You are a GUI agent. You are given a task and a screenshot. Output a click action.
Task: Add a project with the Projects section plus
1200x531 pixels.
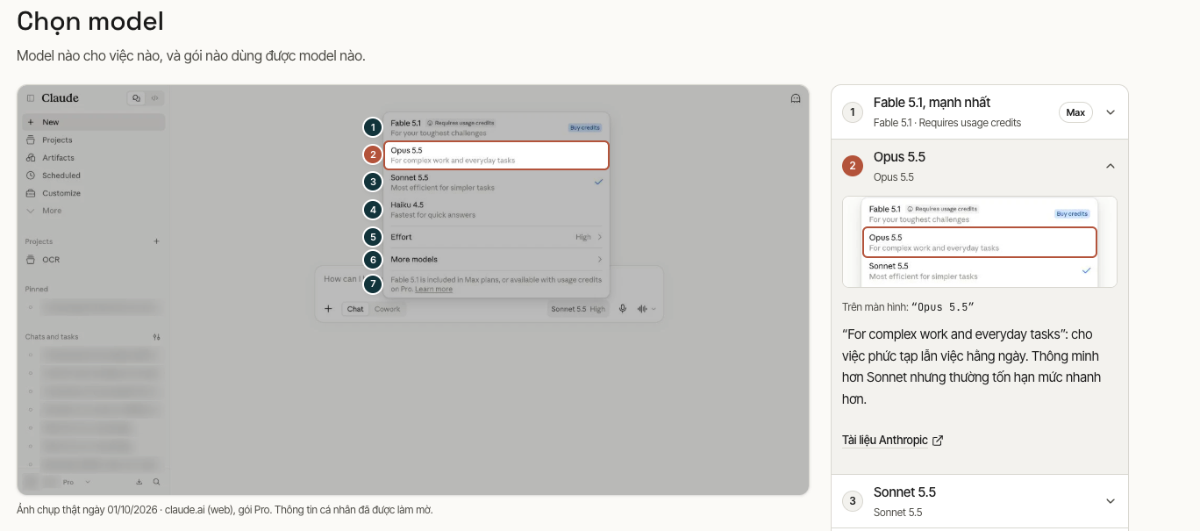[156, 241]
